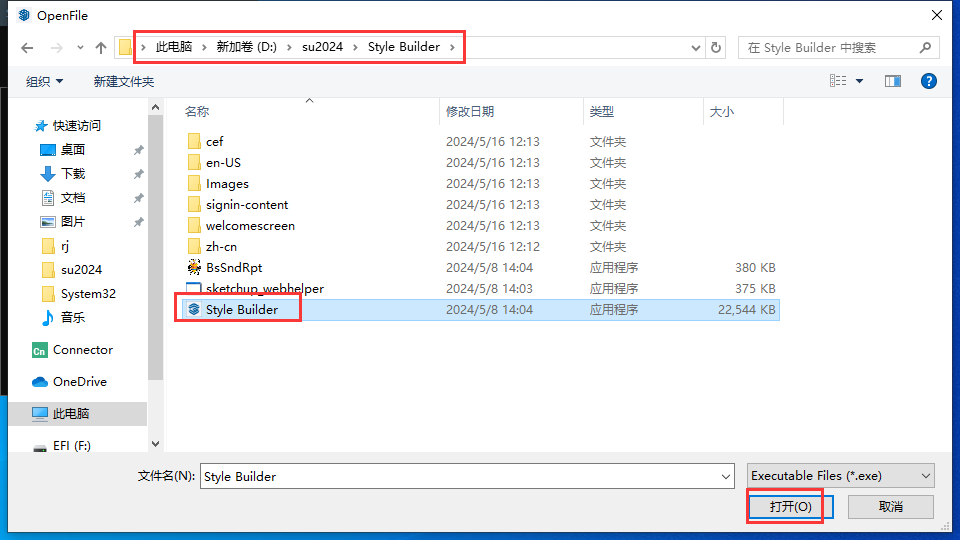Image resolution: width=960 pixels, height=540 pixels.
Task: Expand the chevron after su2024 breadcrumb
Action: [355, 47]
